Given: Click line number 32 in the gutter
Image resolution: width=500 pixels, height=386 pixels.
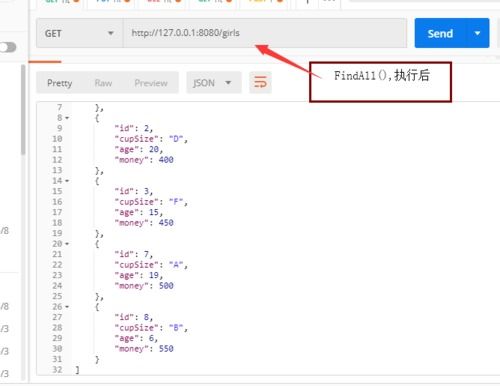Looking at the screenshot, I should [x=57, y=370].
